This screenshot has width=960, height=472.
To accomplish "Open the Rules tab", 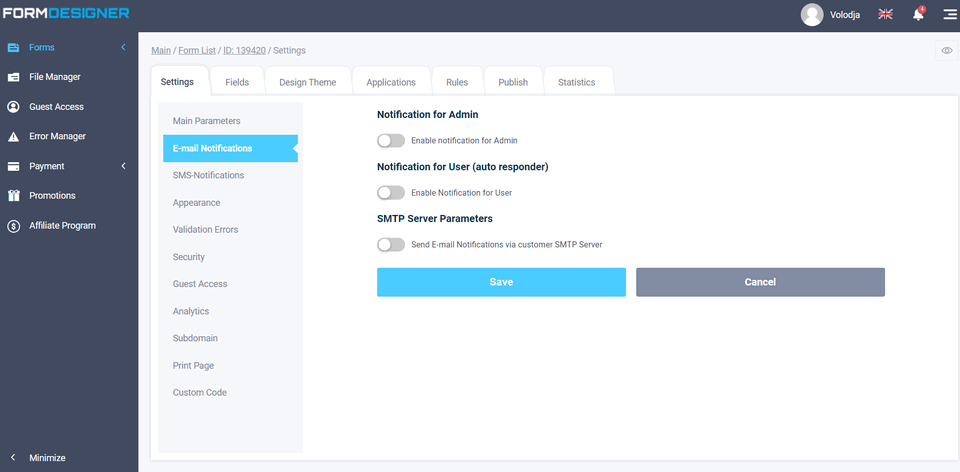I will [x=457, y=82].
